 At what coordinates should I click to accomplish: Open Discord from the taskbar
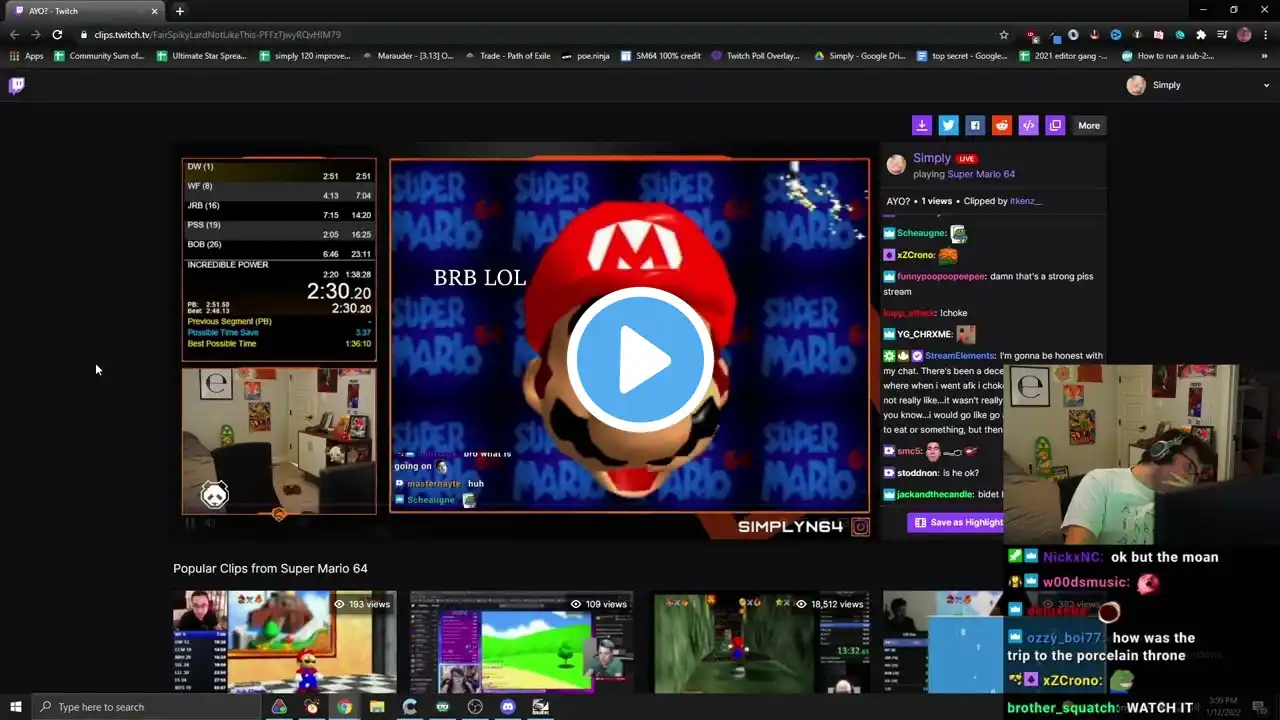[508, 707]
